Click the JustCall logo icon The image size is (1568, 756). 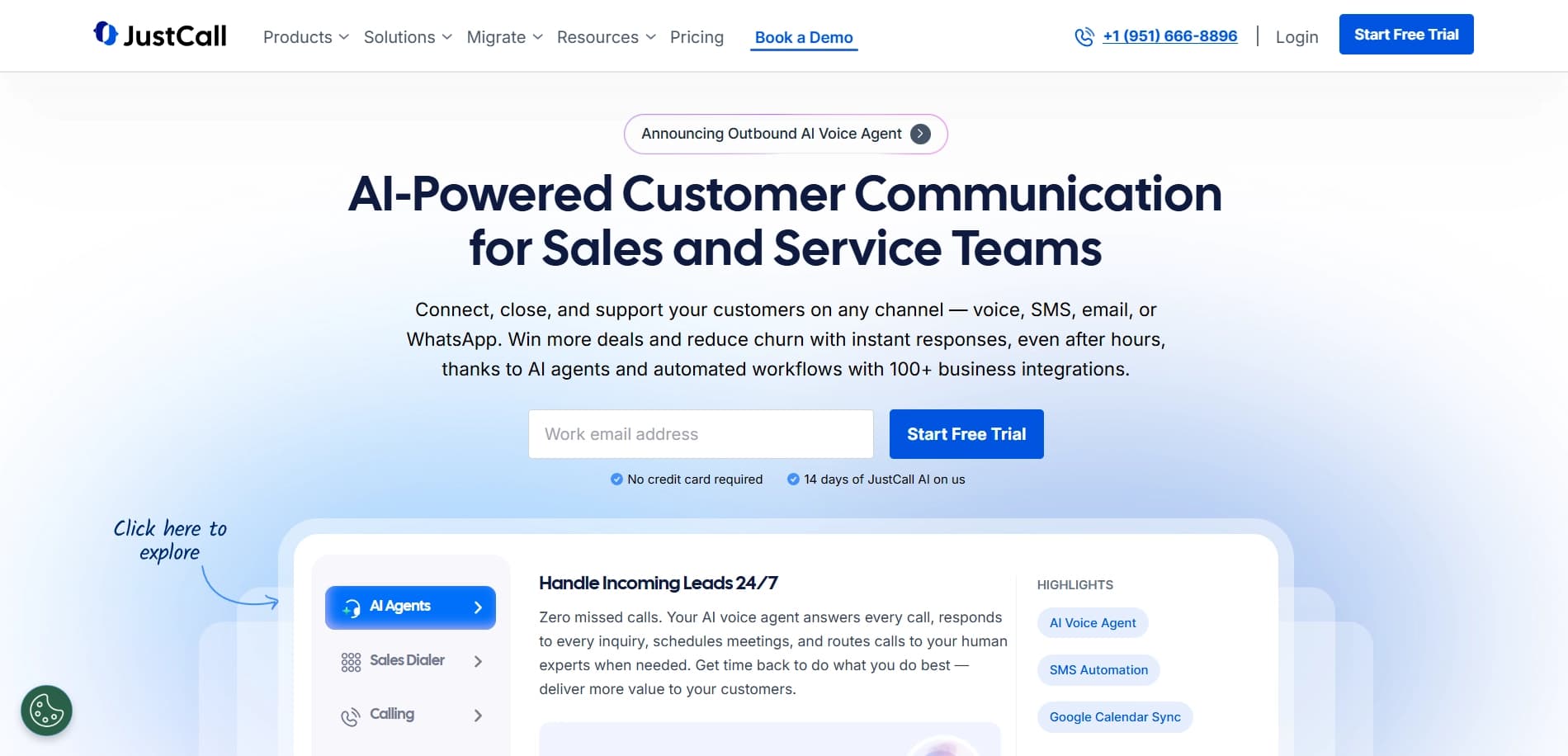click(106, 34)
